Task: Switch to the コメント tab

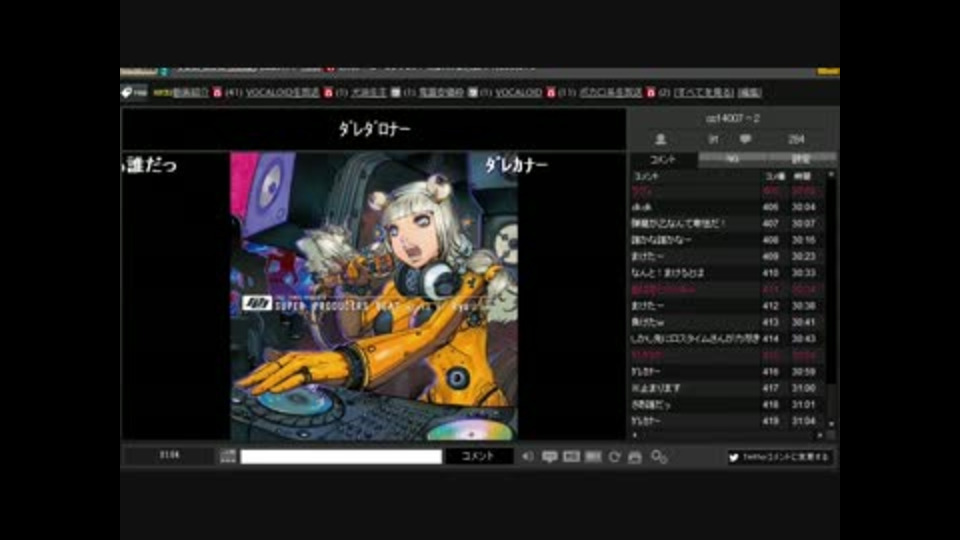Action: point(664,159)
